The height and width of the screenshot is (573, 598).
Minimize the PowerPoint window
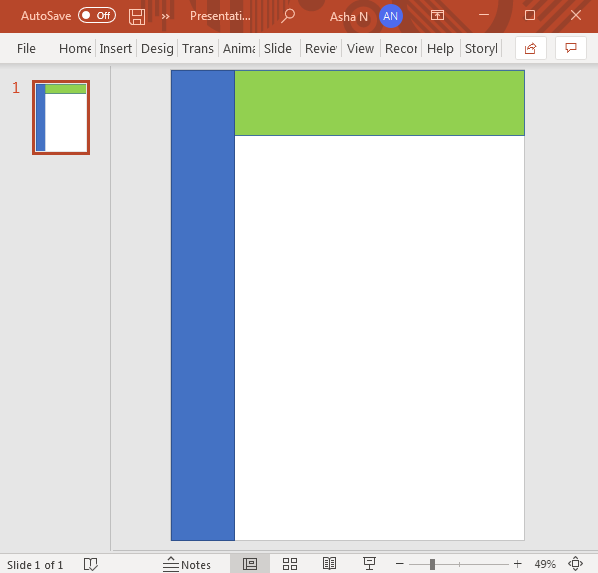484,15
